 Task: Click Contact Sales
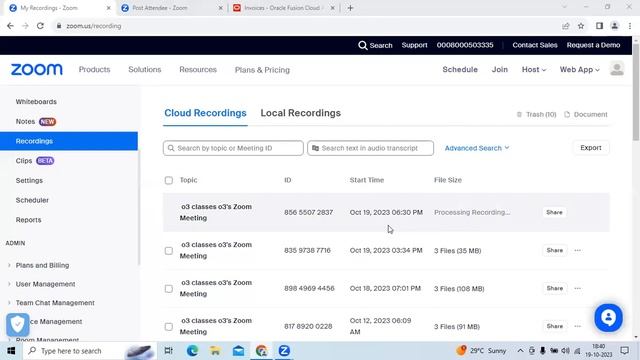coord(535,45)
